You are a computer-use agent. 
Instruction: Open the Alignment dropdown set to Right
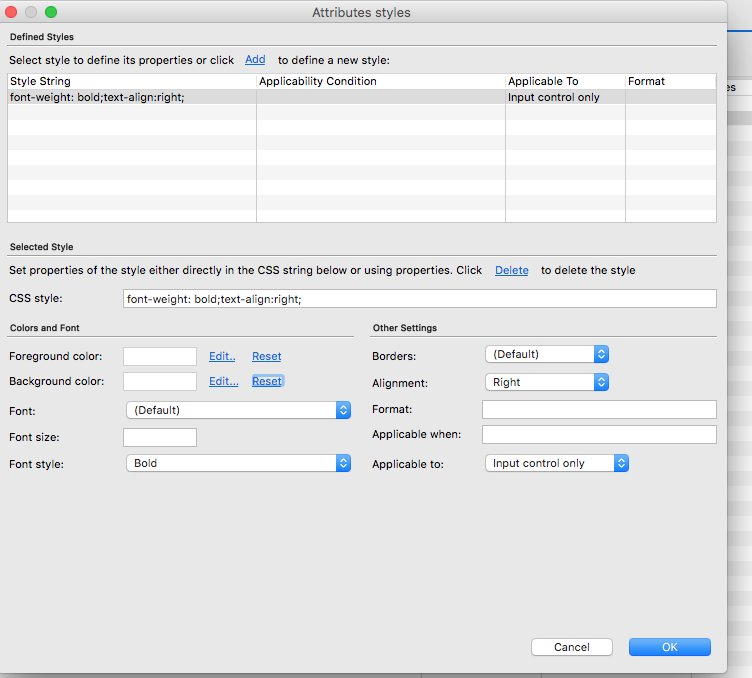tap(547, 382)
